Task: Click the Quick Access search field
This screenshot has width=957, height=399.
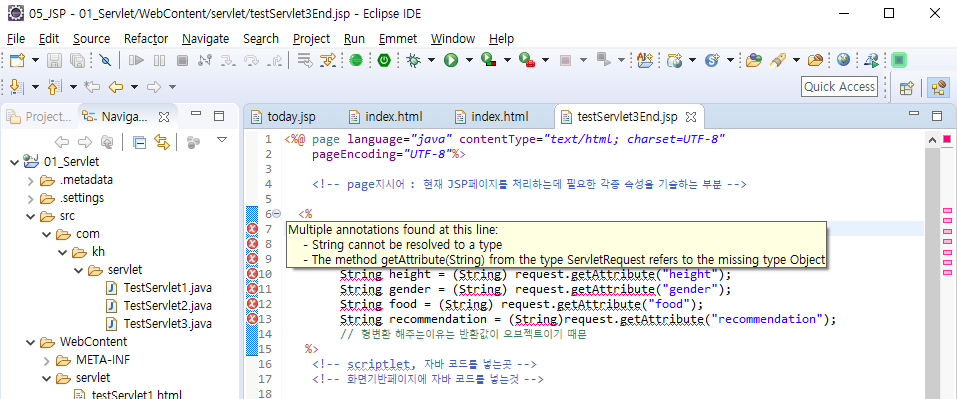Action: (x=839, y=87)
